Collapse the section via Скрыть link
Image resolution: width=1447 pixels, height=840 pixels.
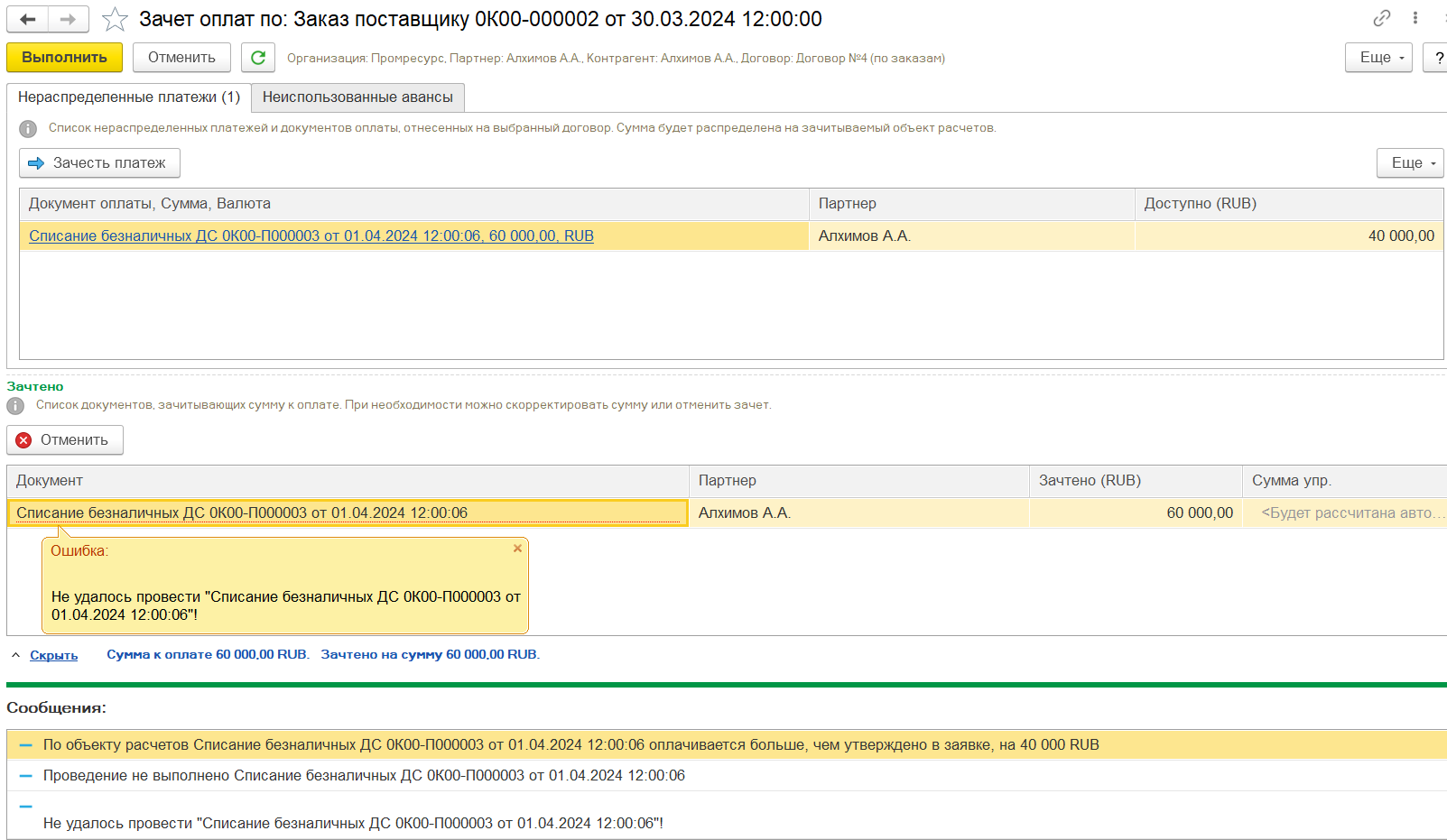(54, 655)
